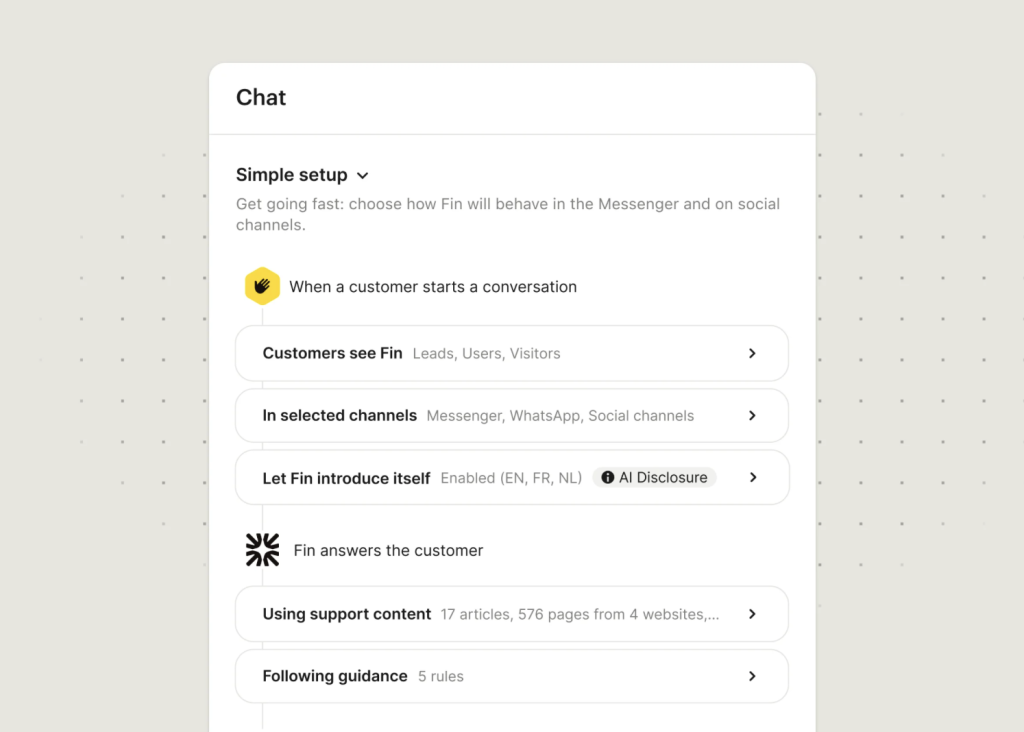1024x732 pixels.
Task: Open Following guidance row chevron
Action: tap(752, 676)
